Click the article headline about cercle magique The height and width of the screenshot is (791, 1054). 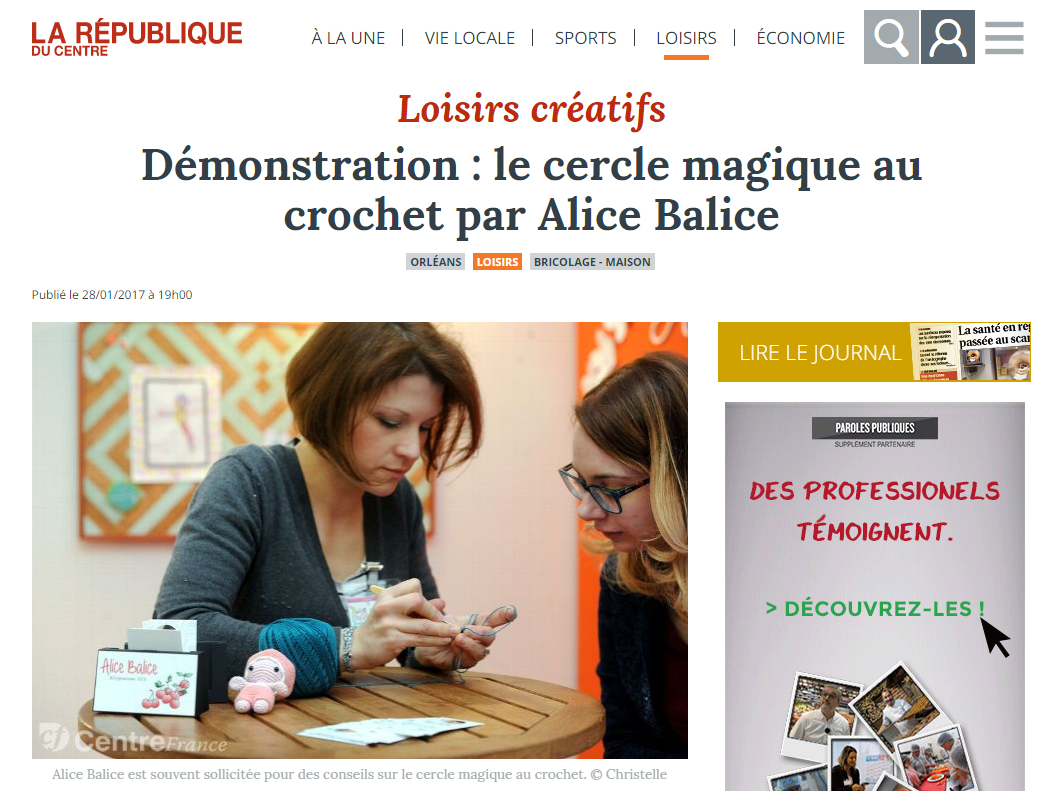(x=531, y=190)
